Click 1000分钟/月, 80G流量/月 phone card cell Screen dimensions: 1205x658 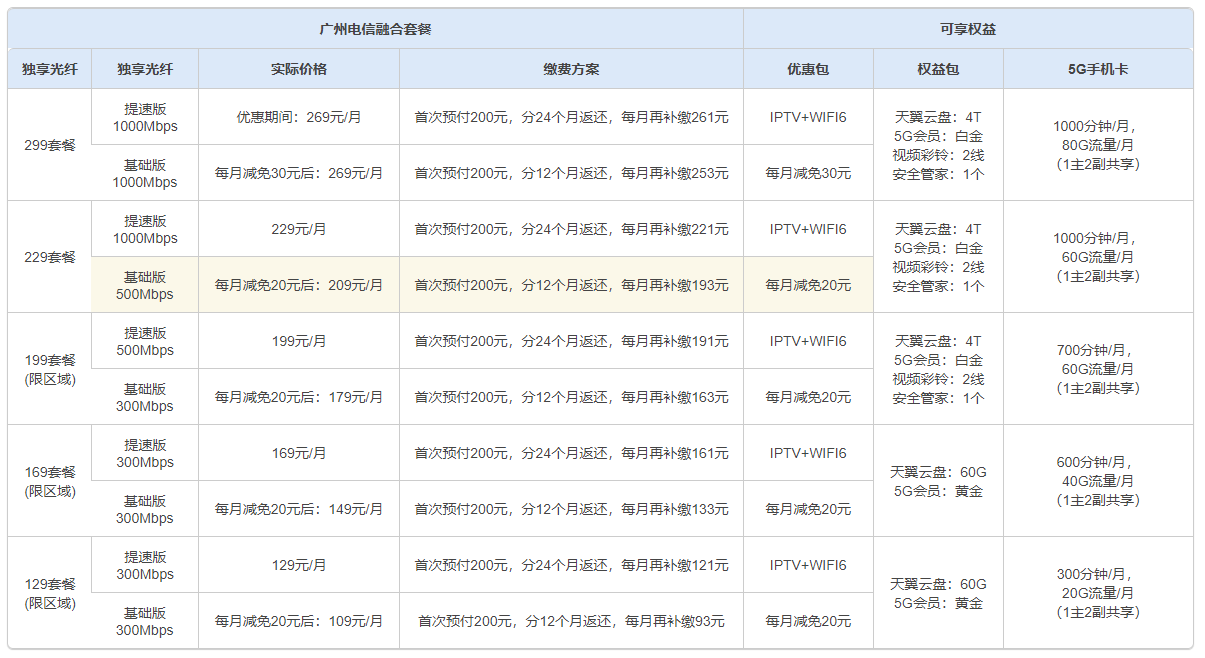[1098, 145]
